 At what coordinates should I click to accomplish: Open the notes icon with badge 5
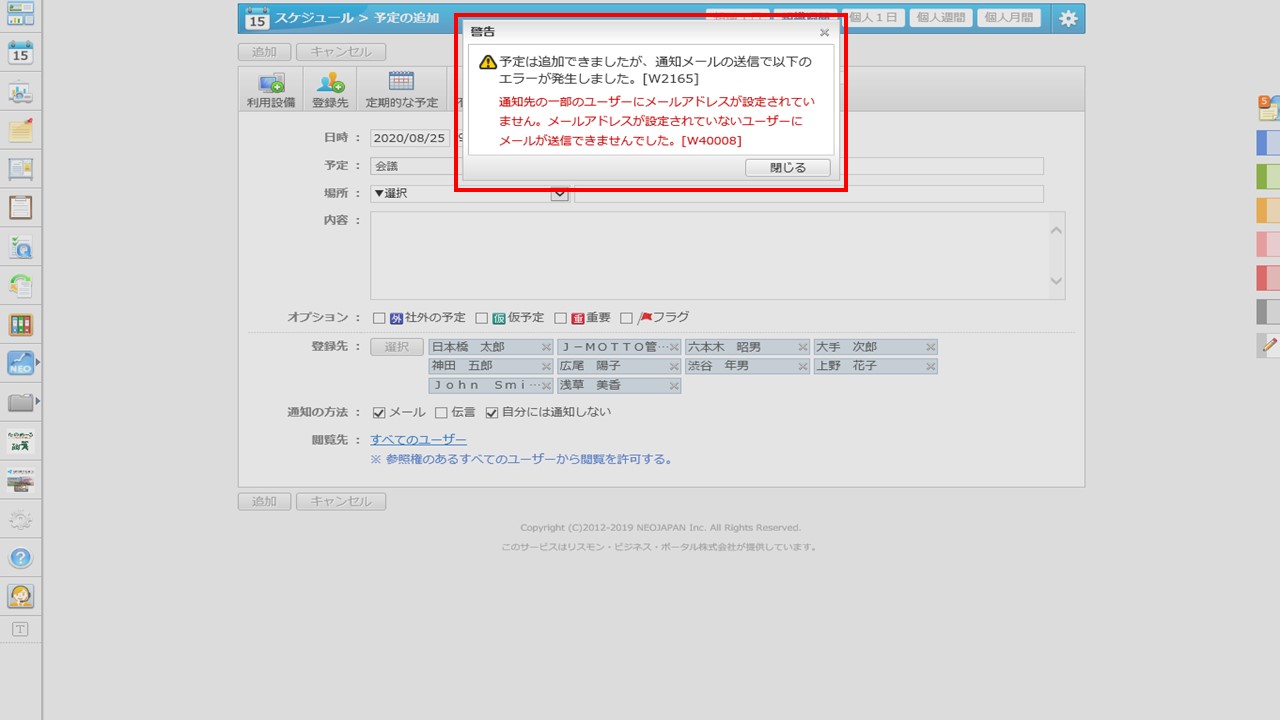coord(1268,108)
